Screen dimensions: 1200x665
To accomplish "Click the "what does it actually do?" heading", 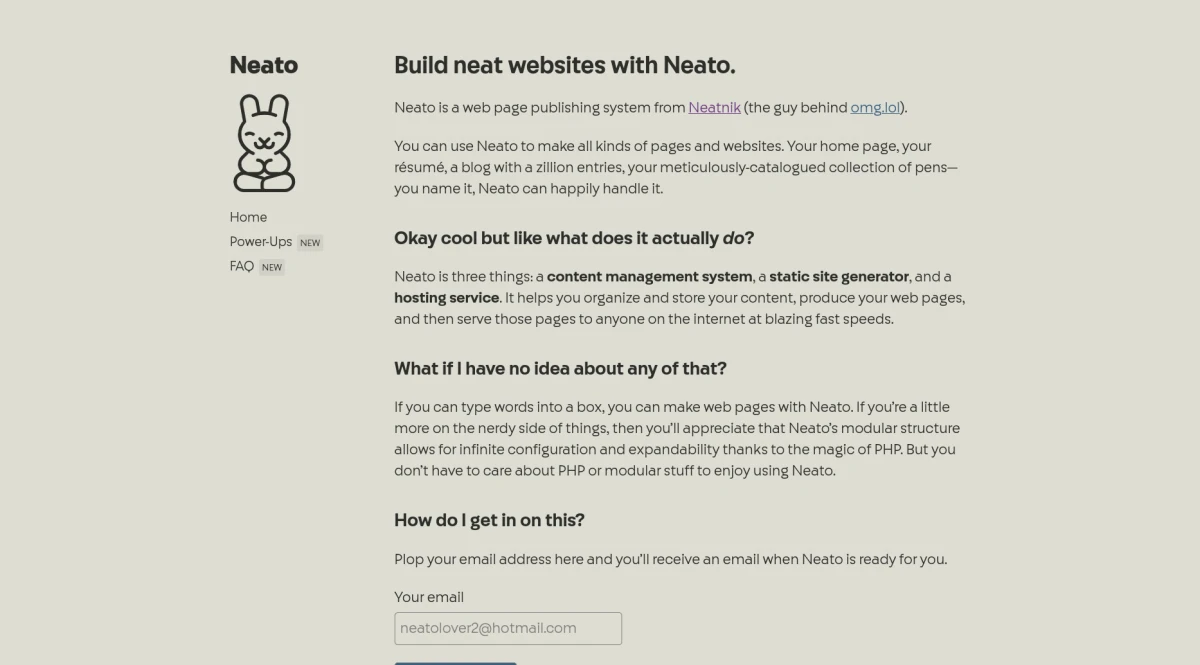I will coord(574,238).
